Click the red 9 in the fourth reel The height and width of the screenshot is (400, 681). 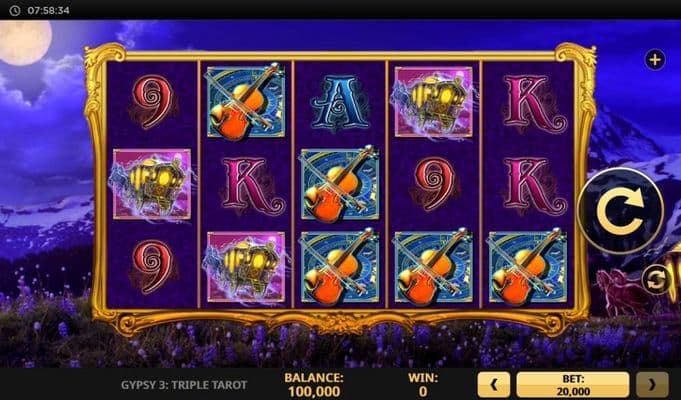pos(434,185)
